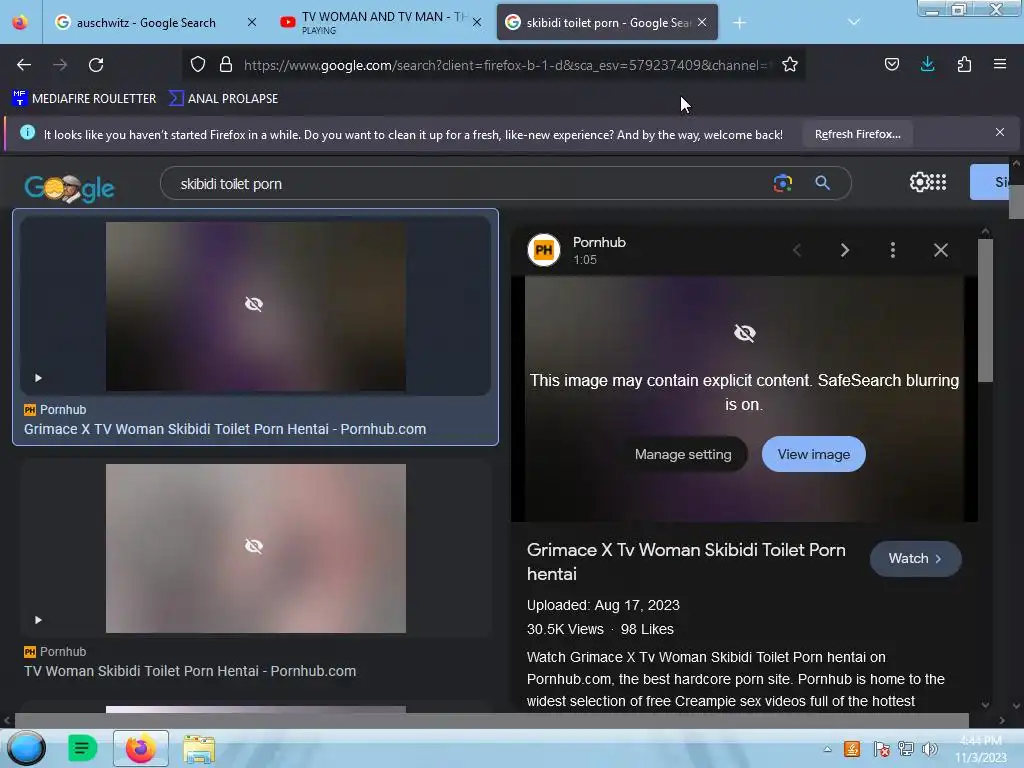Viewport: 1024px width, 768px height.
Task: Close the YouTube playing tab
Action: pyautogui.click(x=477, y=22)
